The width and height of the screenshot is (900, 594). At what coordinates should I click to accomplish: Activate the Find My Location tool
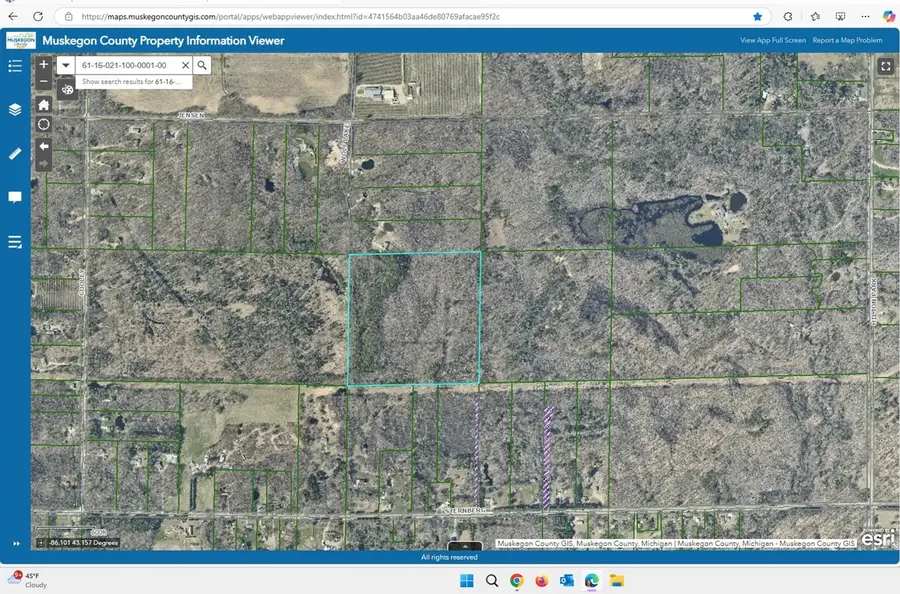coord(44,124)
